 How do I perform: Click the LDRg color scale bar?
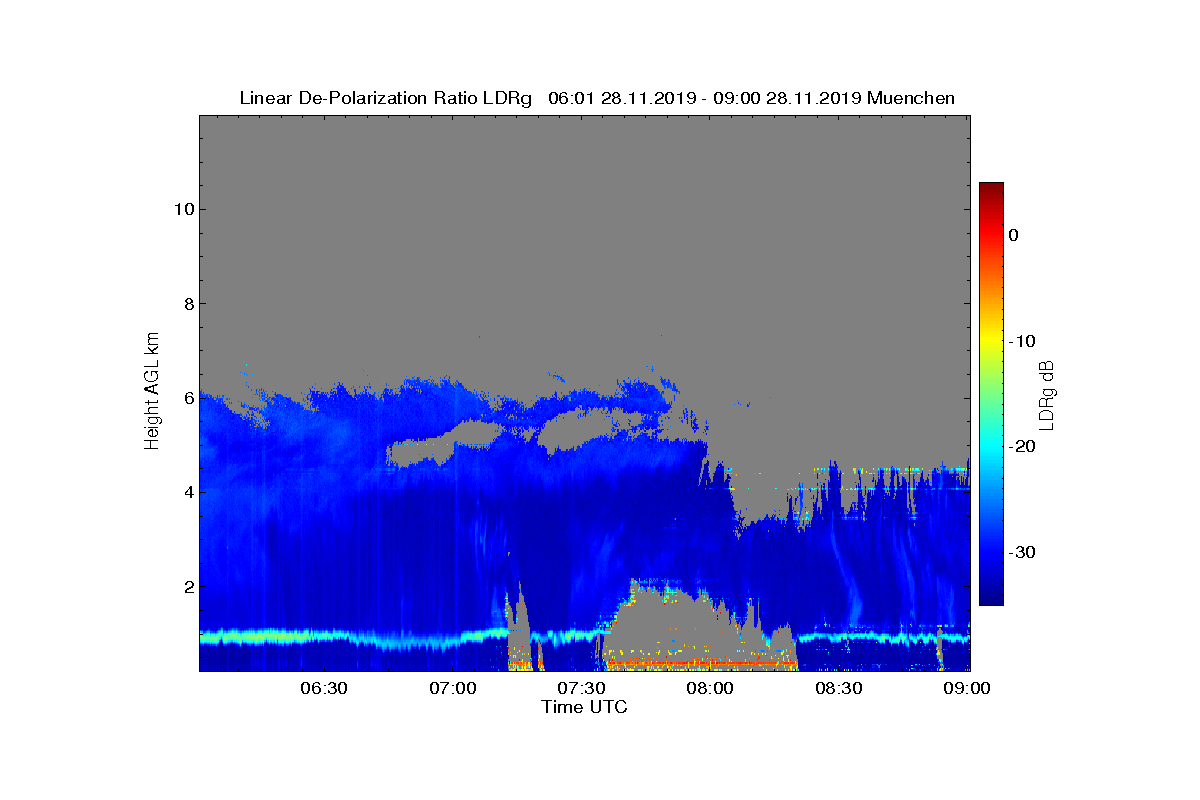[x=991, y=394]
